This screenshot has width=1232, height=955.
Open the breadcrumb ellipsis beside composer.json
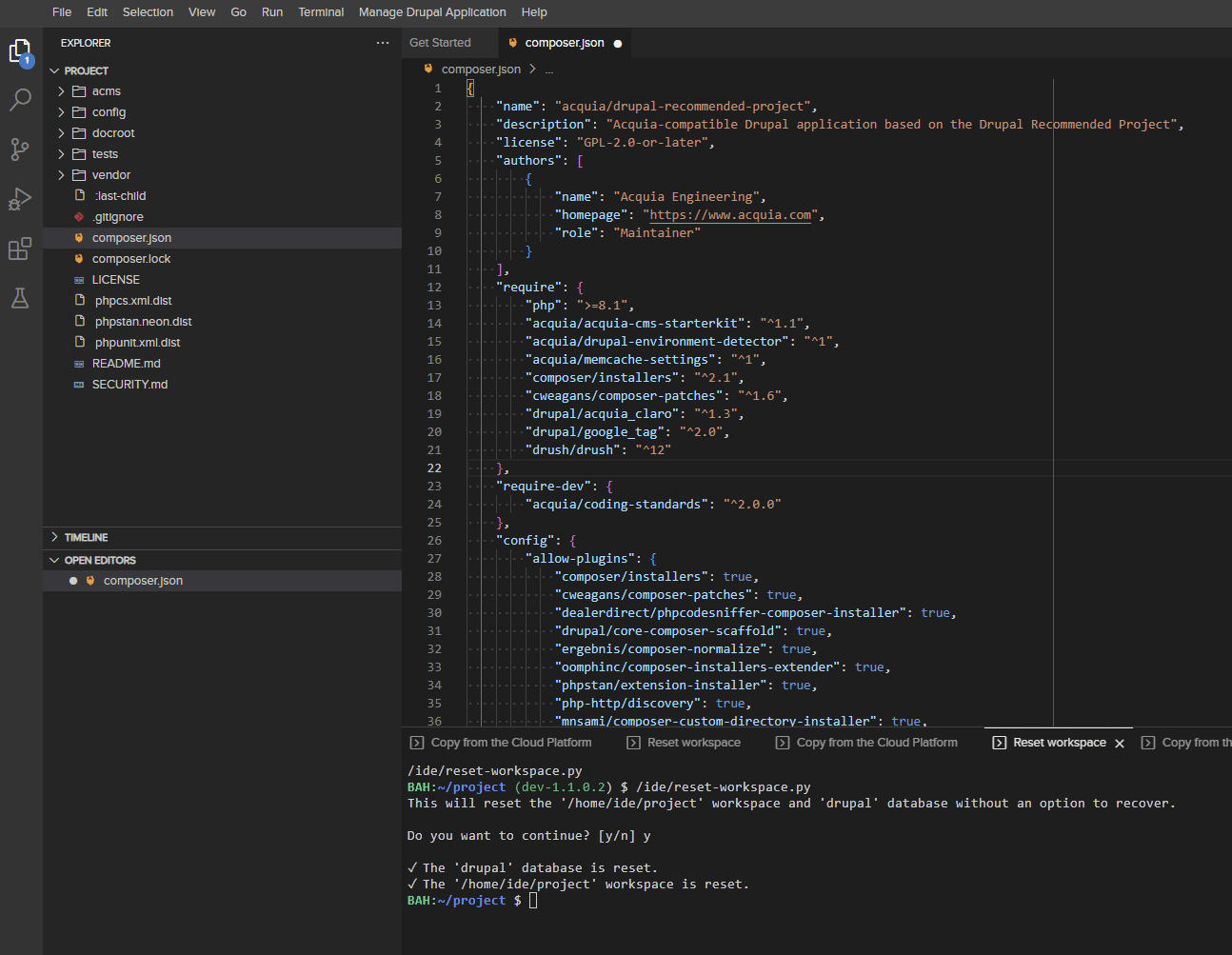[x=549, y=69]
